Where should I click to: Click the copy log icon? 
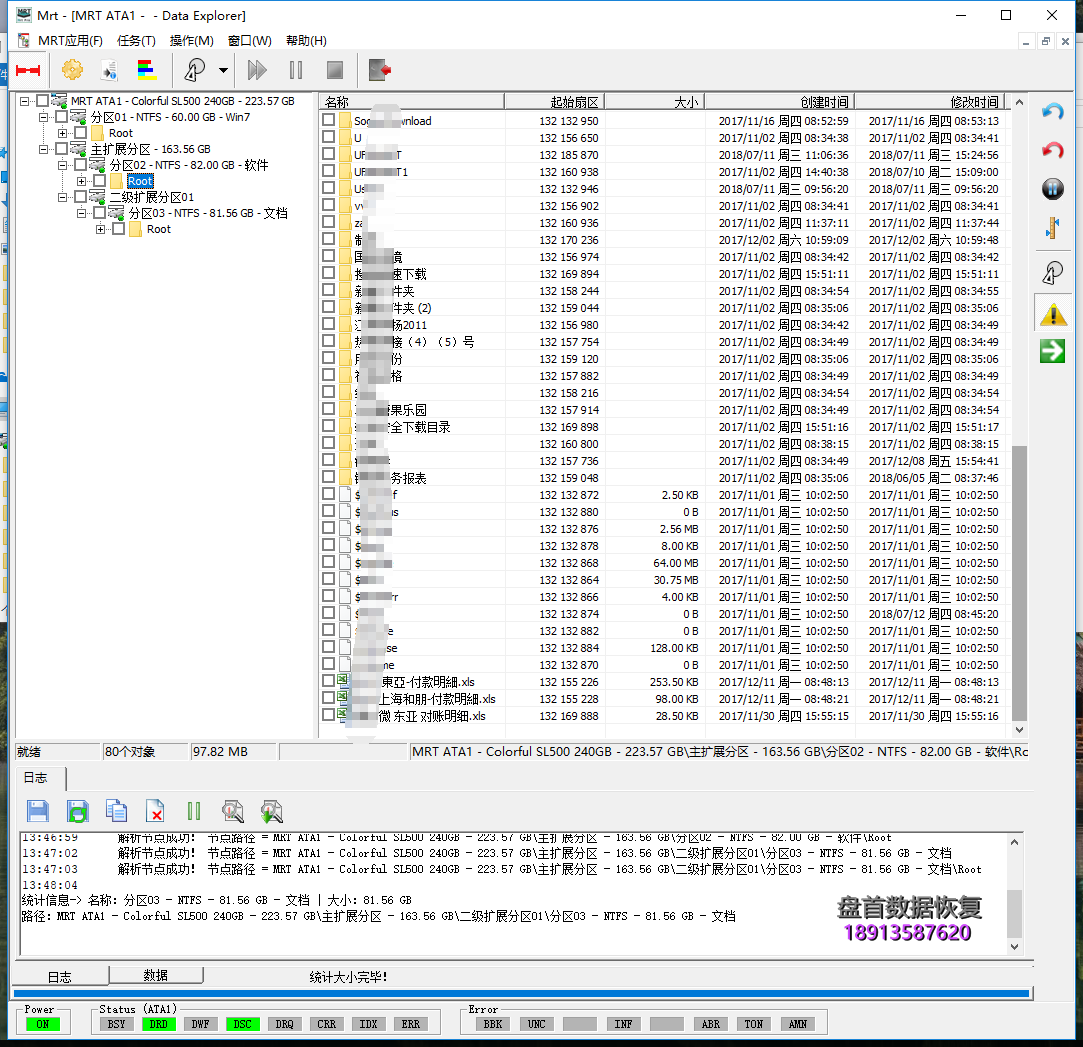(x=116, y=811)
